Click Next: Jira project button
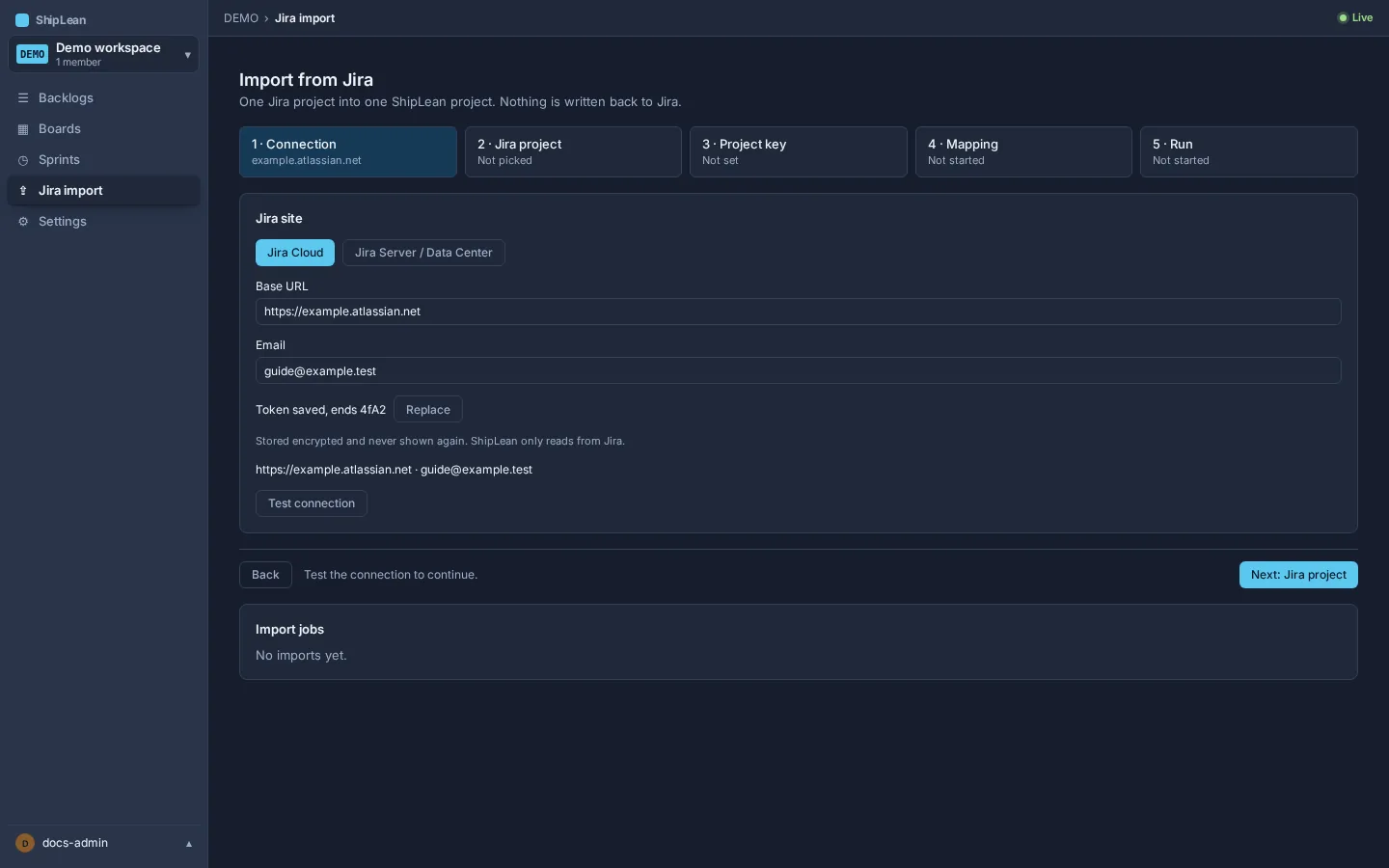Viewport: 1389px width, 868px height. 1298,575
